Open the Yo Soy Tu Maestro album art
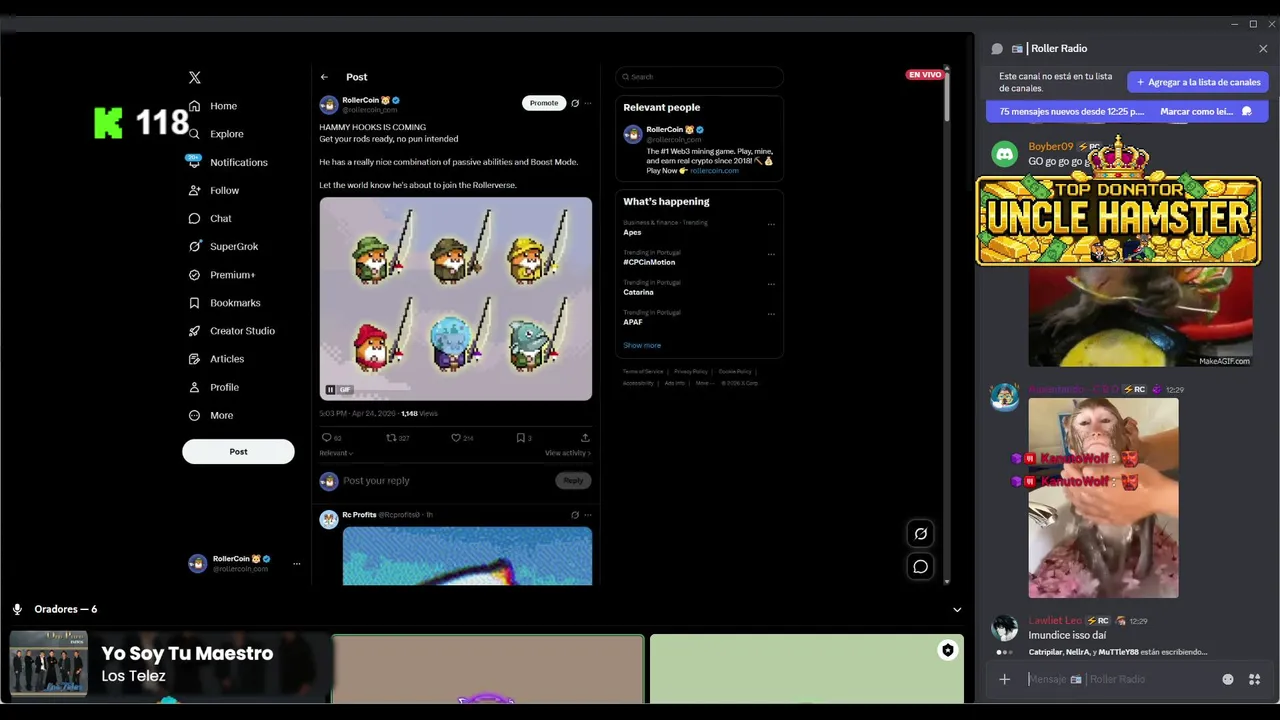This screenshot has height=720, width=1280. pyautogui.click(x=49, y=663)
